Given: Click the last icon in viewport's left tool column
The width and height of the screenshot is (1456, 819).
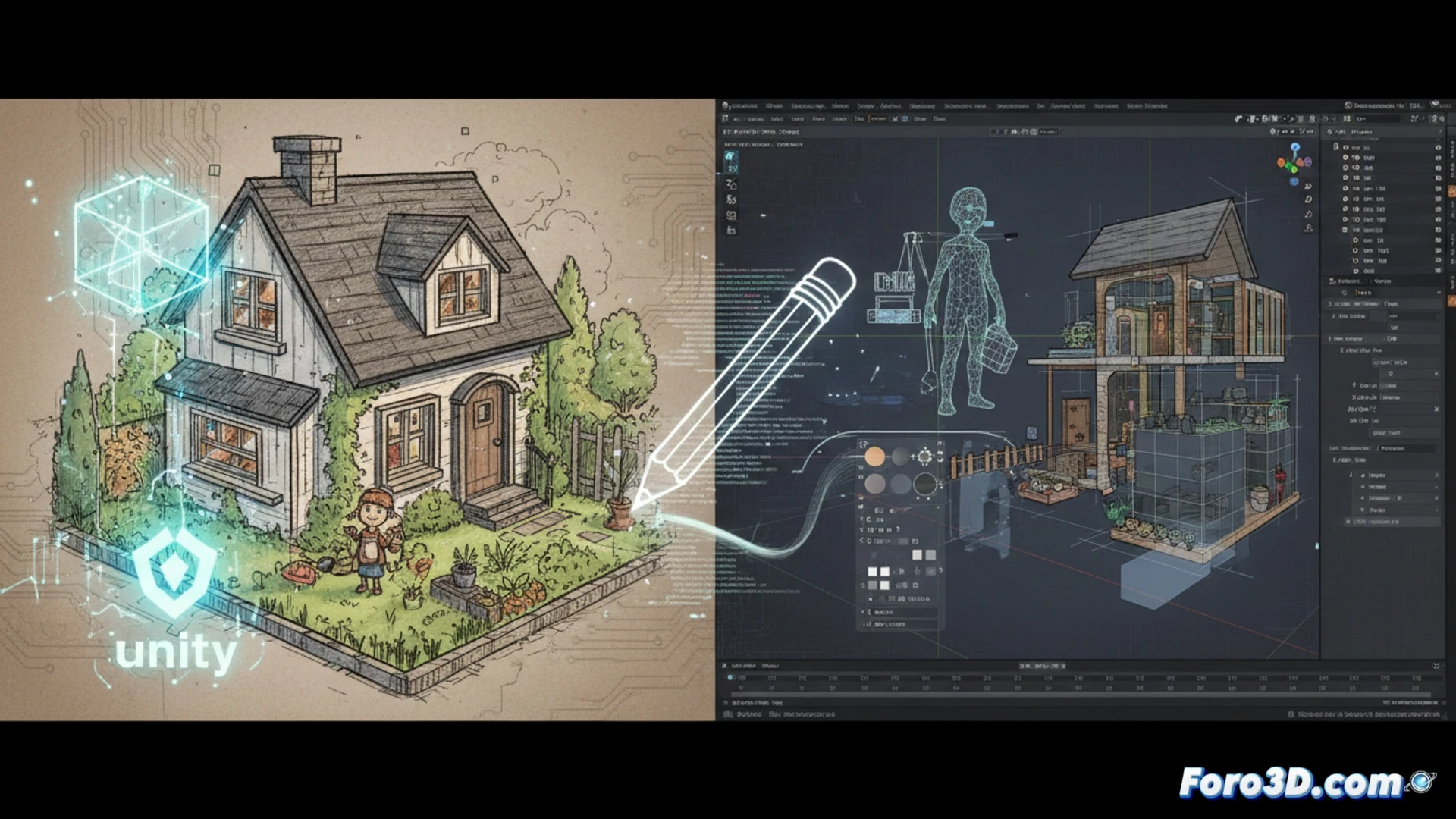Looking at the screenshot, I should (731, 230).
